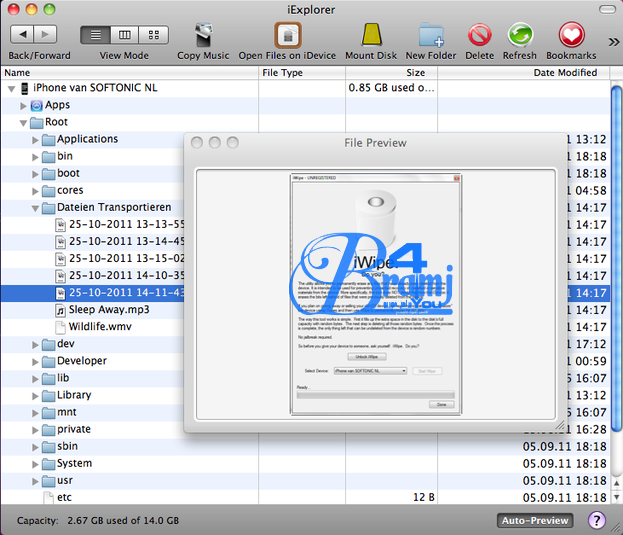Expand the Apps node

tap(23, 106)
